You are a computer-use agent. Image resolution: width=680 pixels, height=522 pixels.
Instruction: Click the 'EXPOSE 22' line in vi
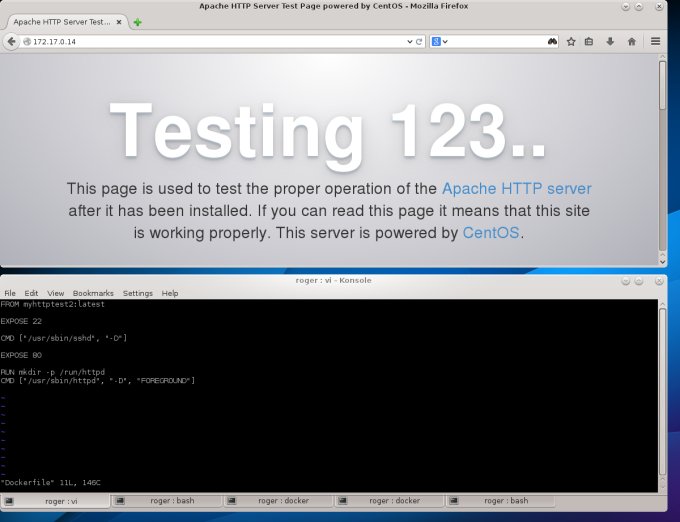pos(21,321)
